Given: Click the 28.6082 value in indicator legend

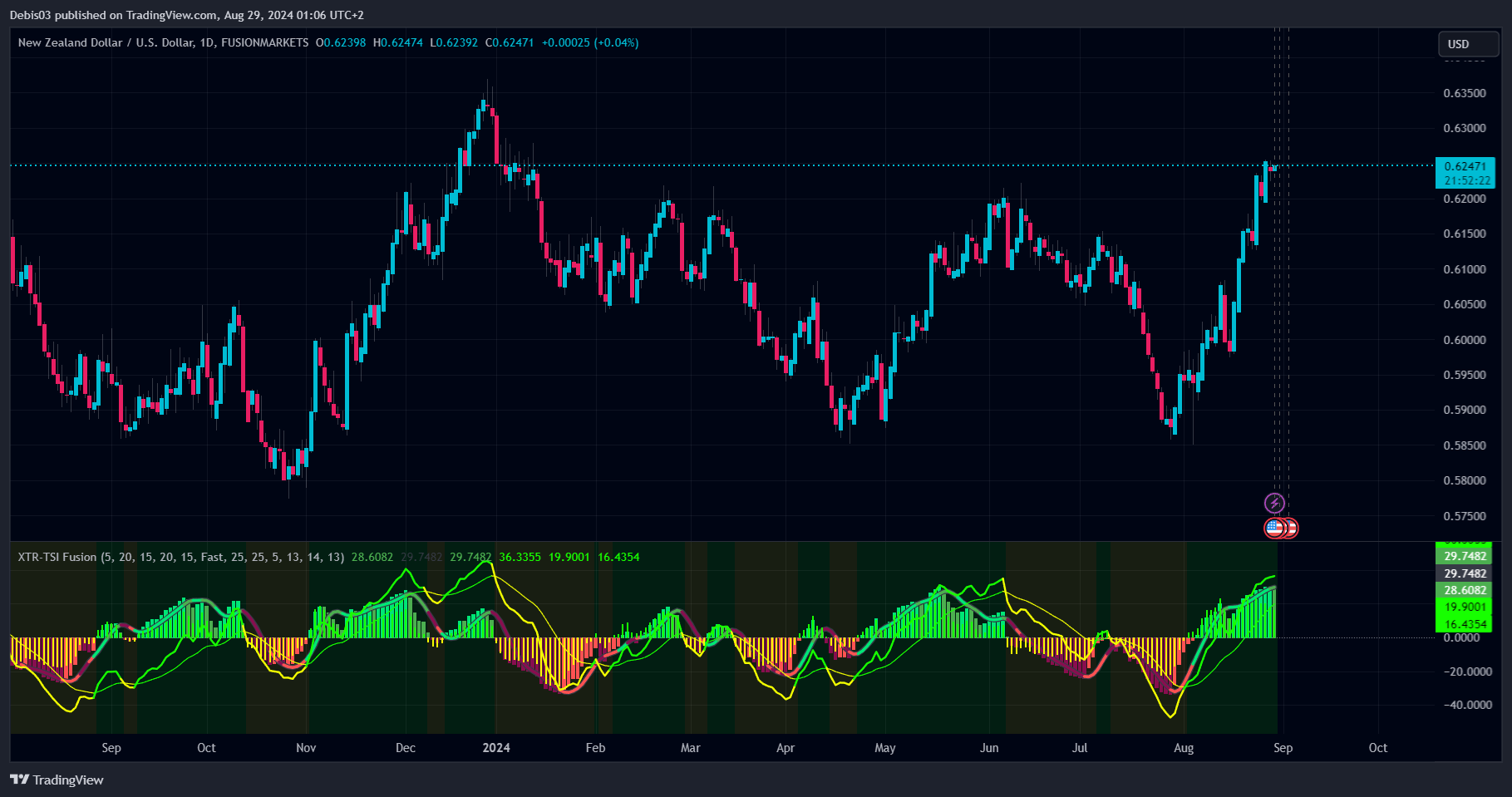Looking at the screenshot, I should [x=372, y=557].
